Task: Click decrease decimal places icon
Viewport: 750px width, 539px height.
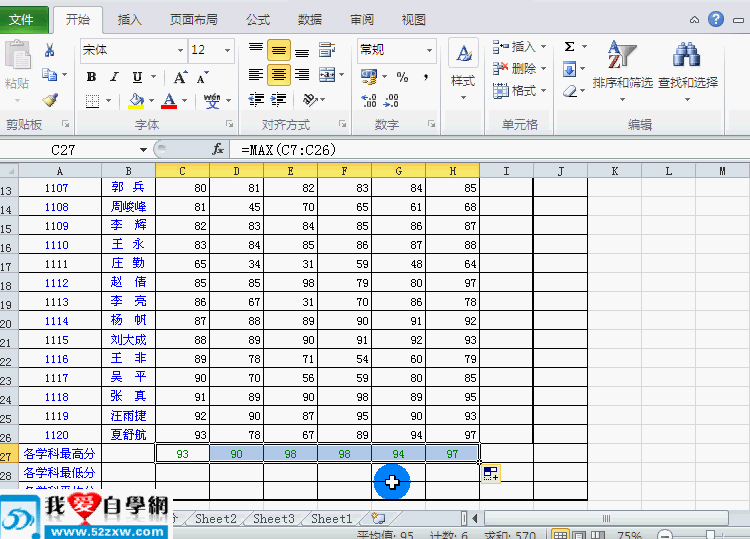Action: 391,100
